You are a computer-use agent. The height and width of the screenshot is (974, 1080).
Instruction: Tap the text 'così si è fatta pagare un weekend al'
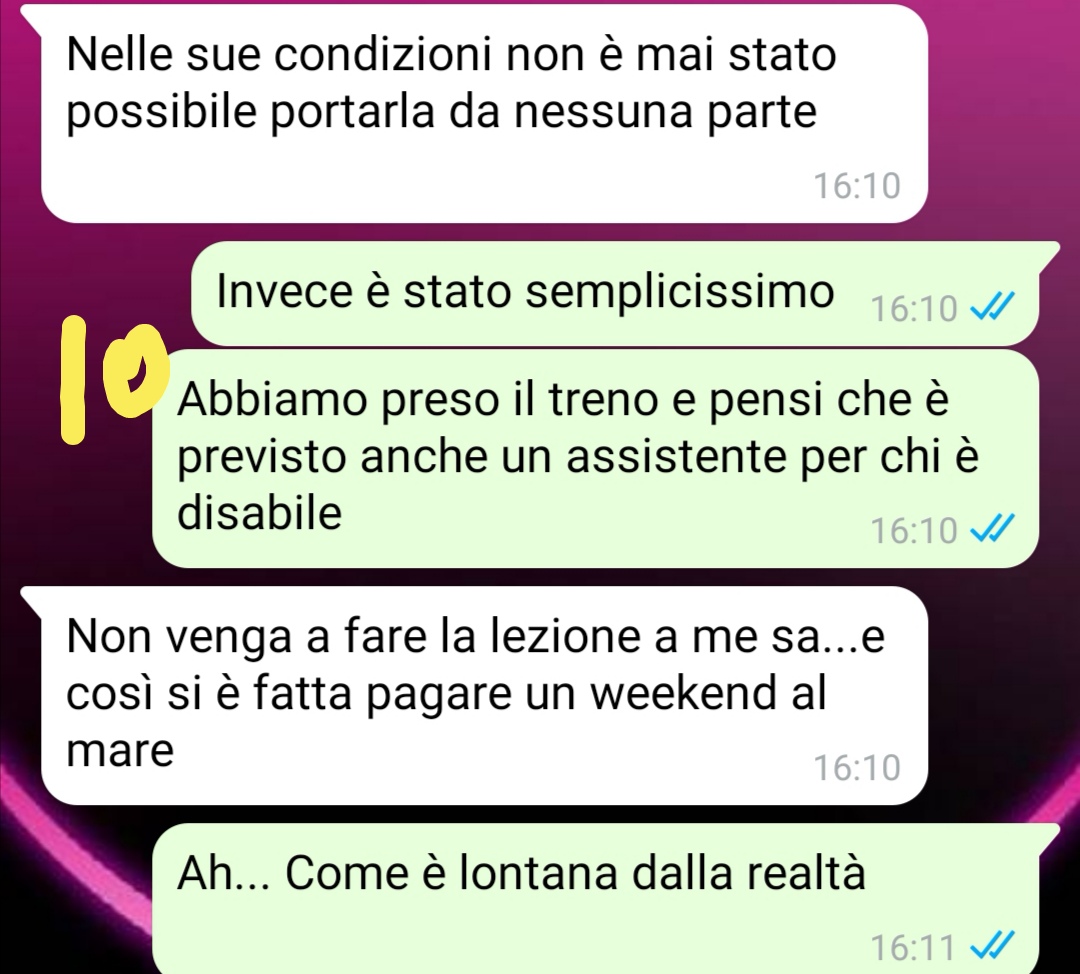(x=446, y=693)
